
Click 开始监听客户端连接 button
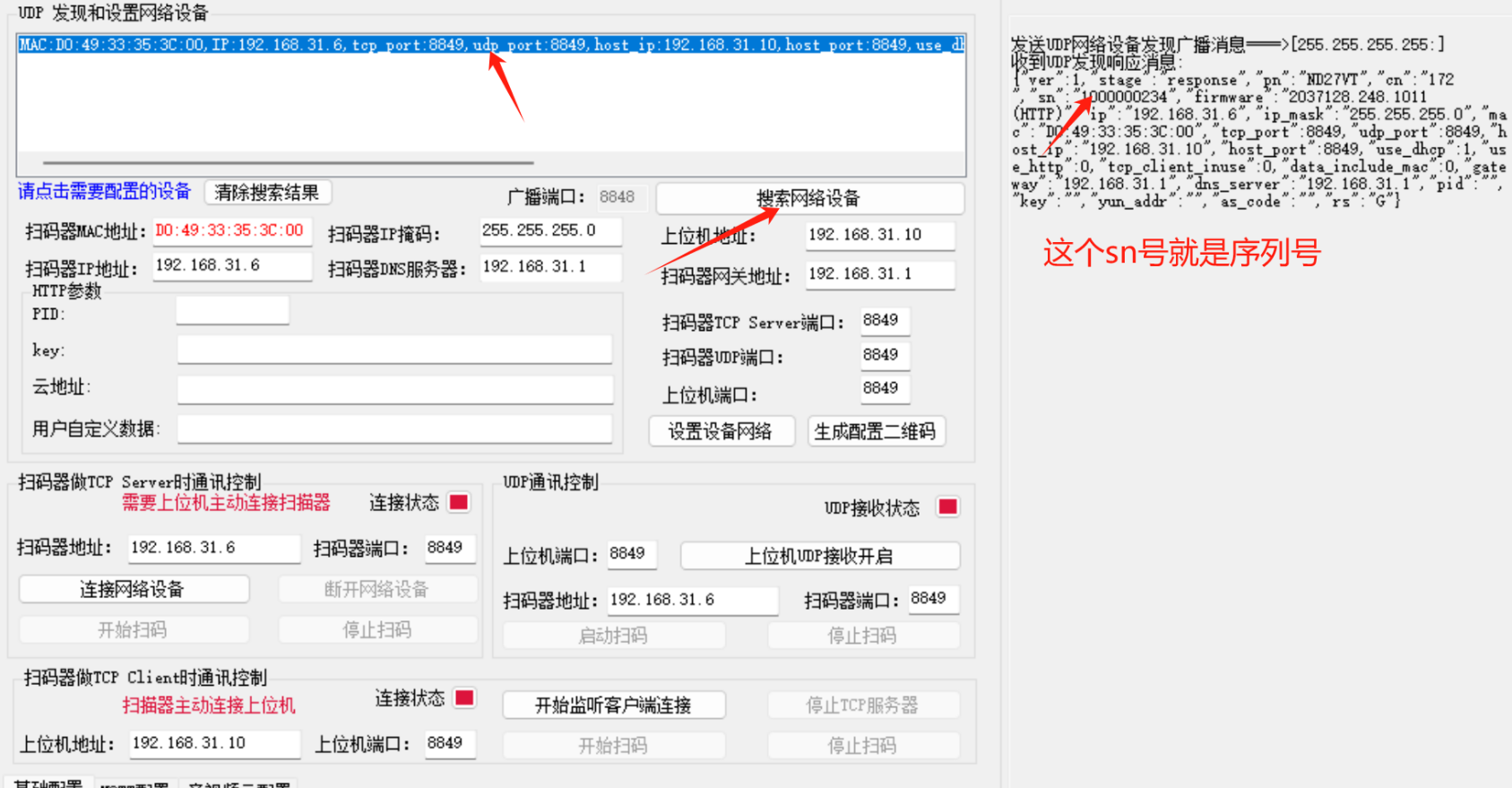pyautogui.click(x=613, y=706)
